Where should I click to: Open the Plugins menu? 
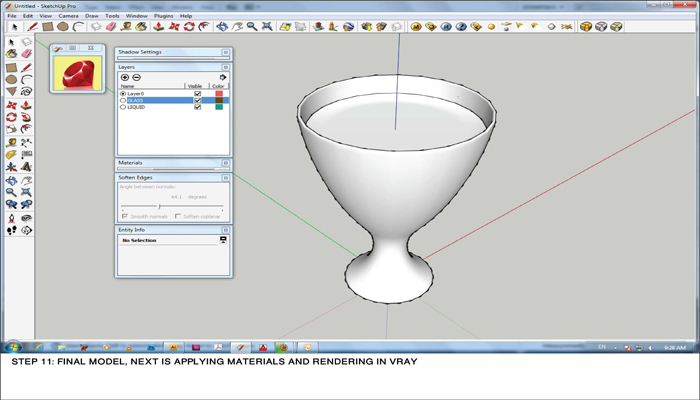[163, 16]
